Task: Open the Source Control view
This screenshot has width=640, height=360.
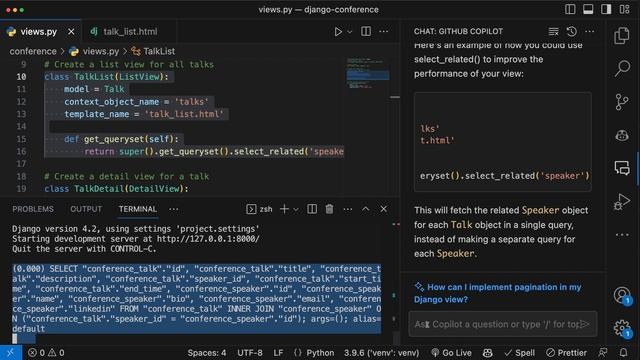Action: [622, 102]
